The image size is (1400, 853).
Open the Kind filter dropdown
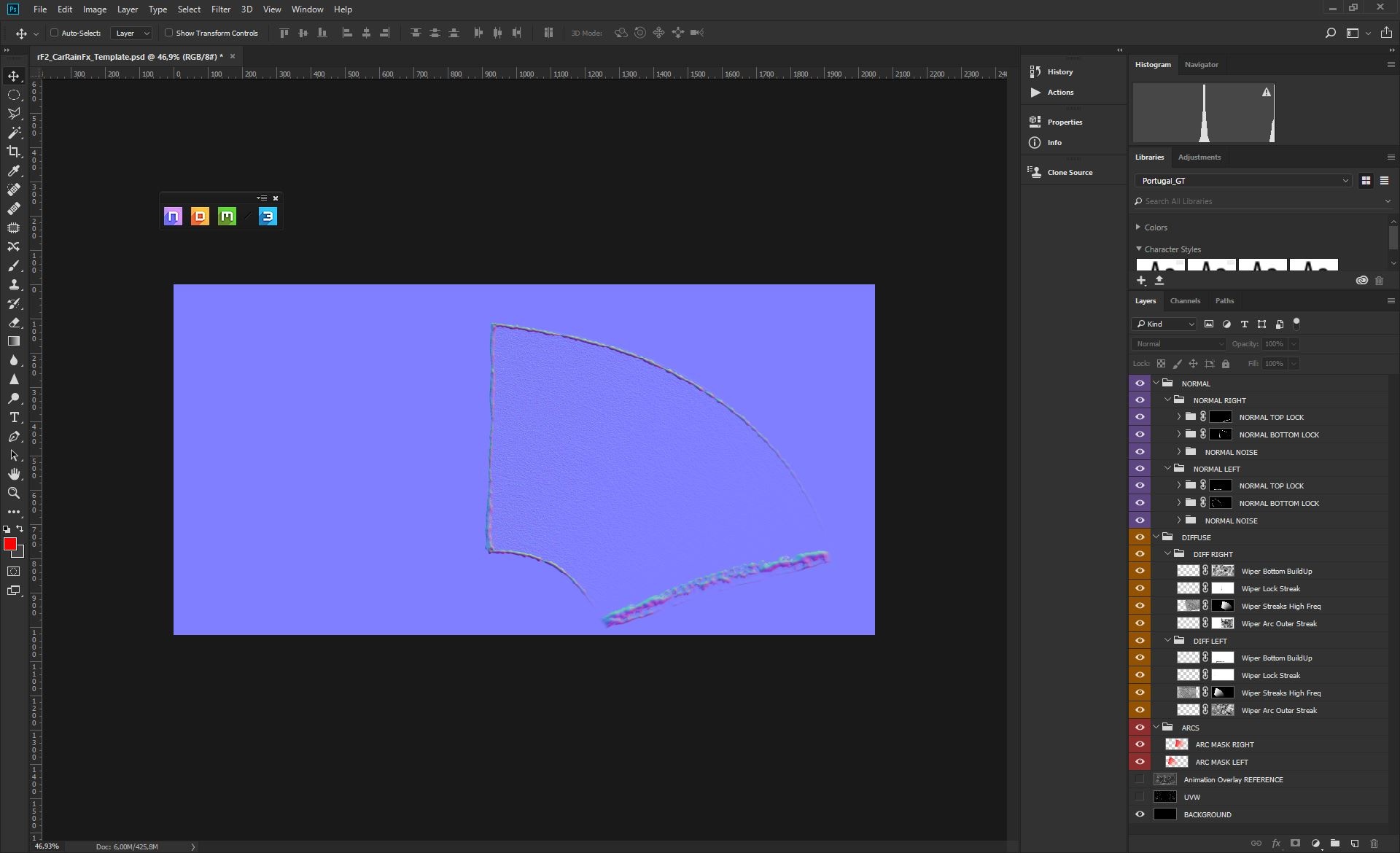click(1164, 324)
